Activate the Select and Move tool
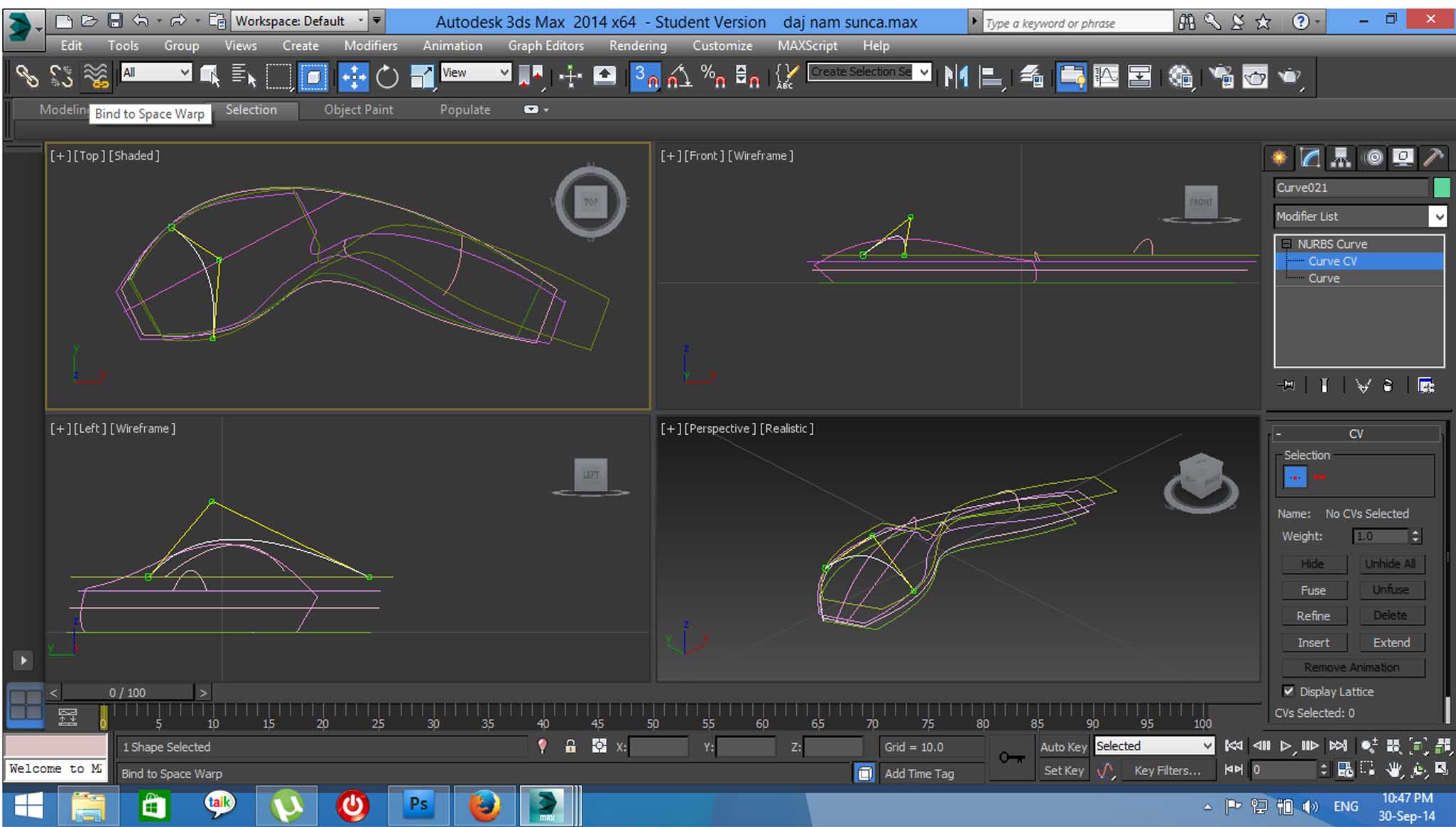 pos(353,76)
